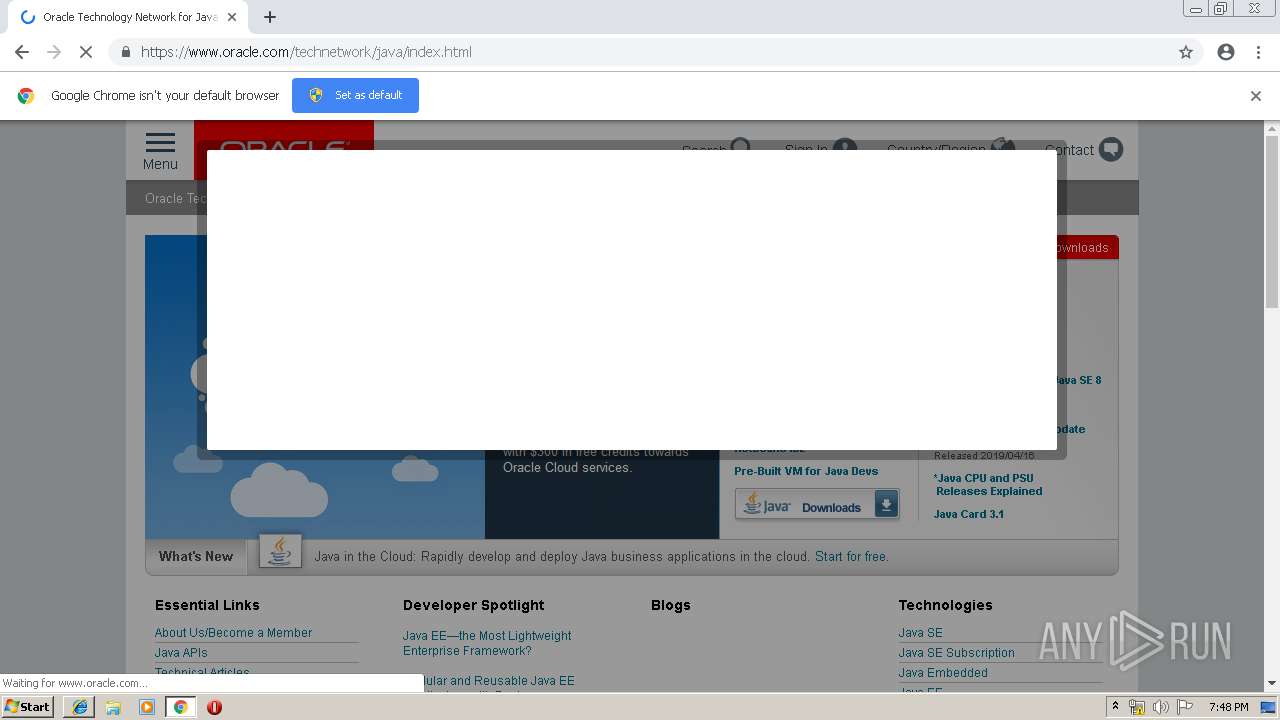The width and height of the screenshot is (1280, 720).
Task: Close the Oracle Technology Network tab
Action: pos(232,17)
